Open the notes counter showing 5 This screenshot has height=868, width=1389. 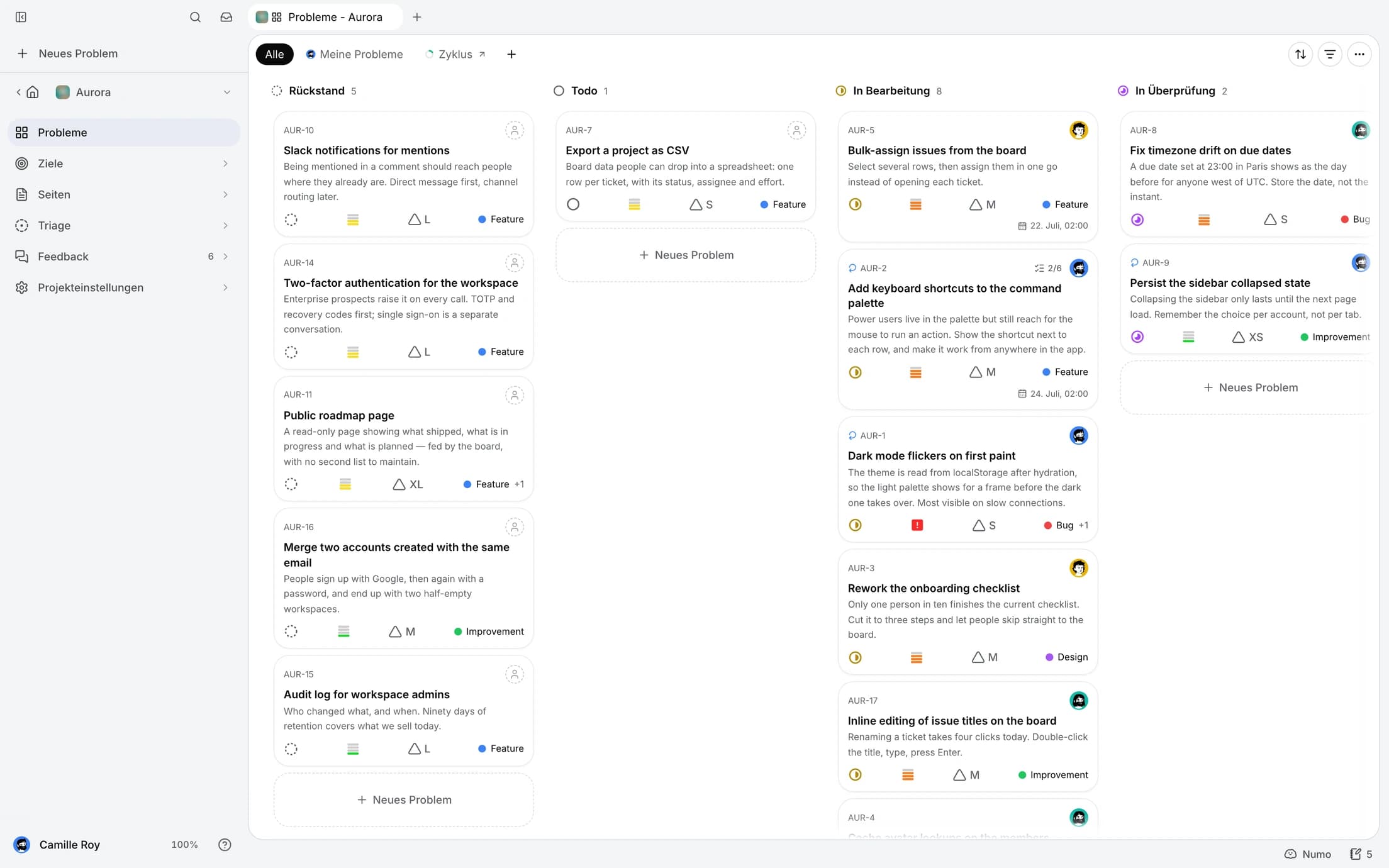click(x=1361, y=854)
